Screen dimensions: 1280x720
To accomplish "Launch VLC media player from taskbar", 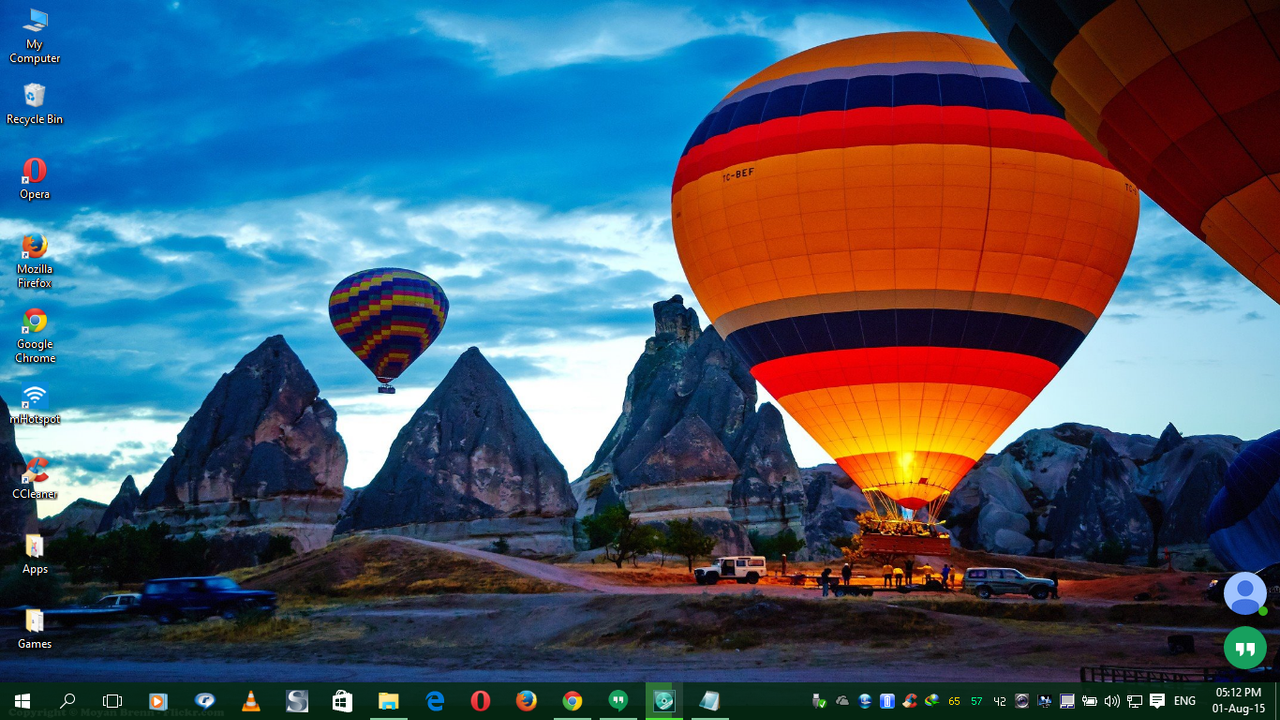I will coord(251,701).
